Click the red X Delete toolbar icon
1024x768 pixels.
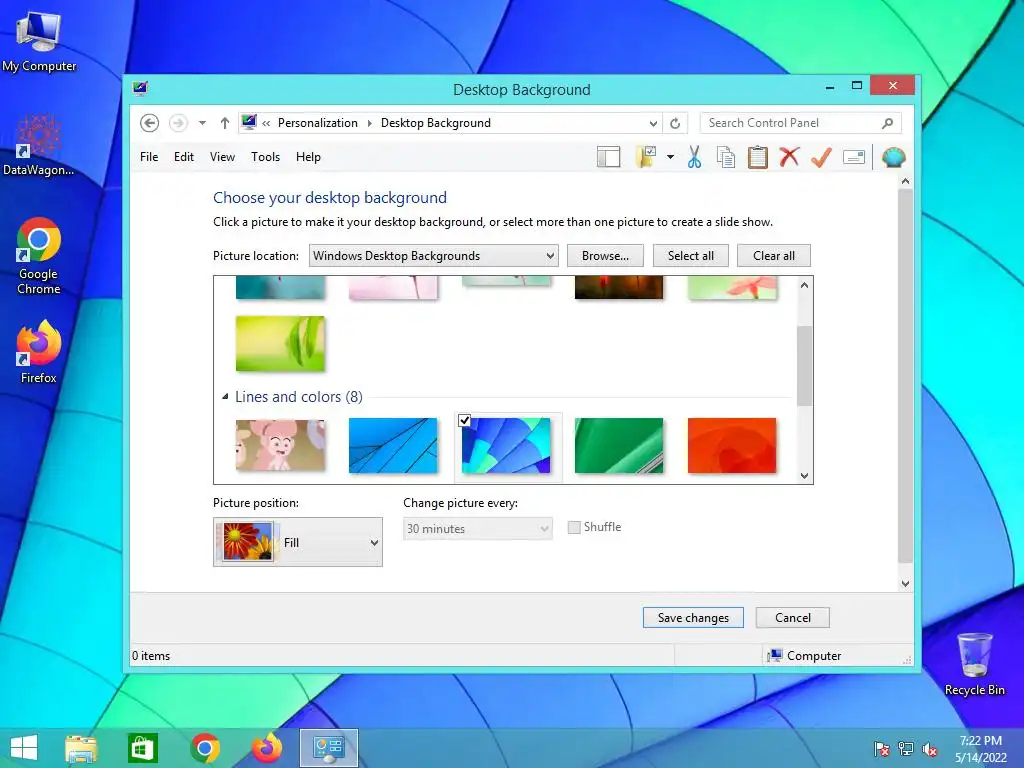[789, 157]
